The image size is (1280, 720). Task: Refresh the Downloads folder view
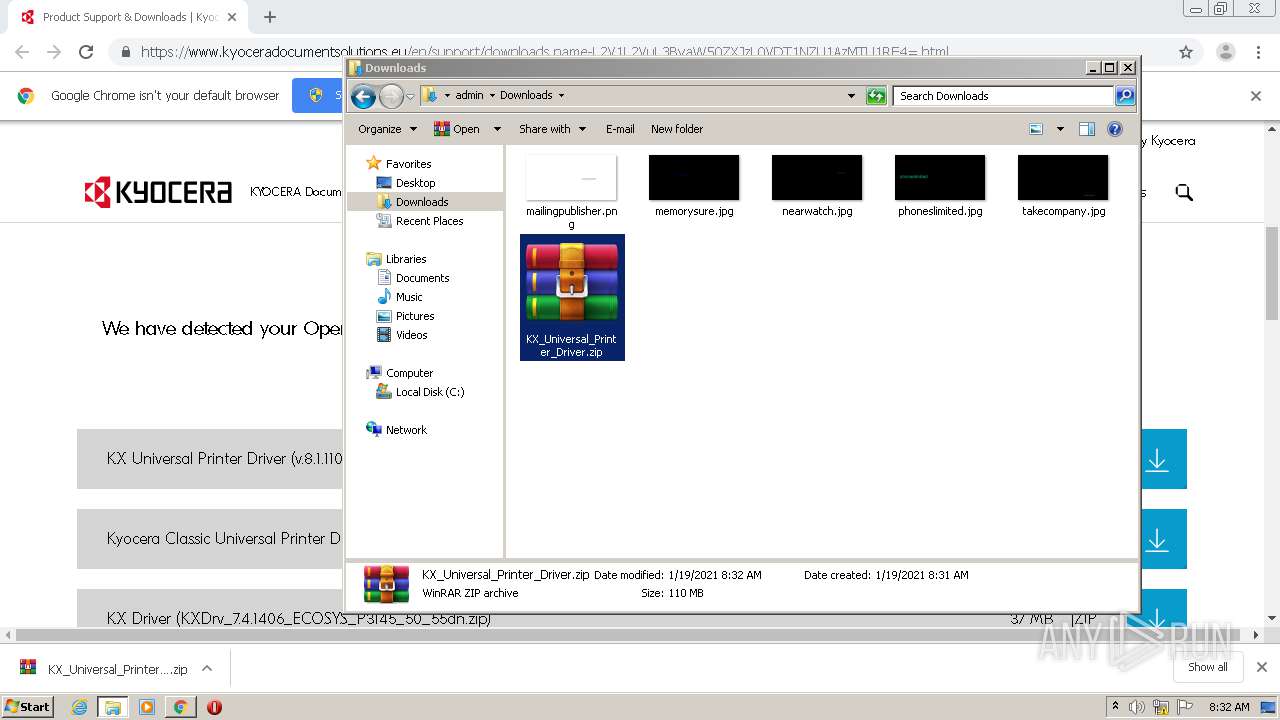(x=876, y=96)
